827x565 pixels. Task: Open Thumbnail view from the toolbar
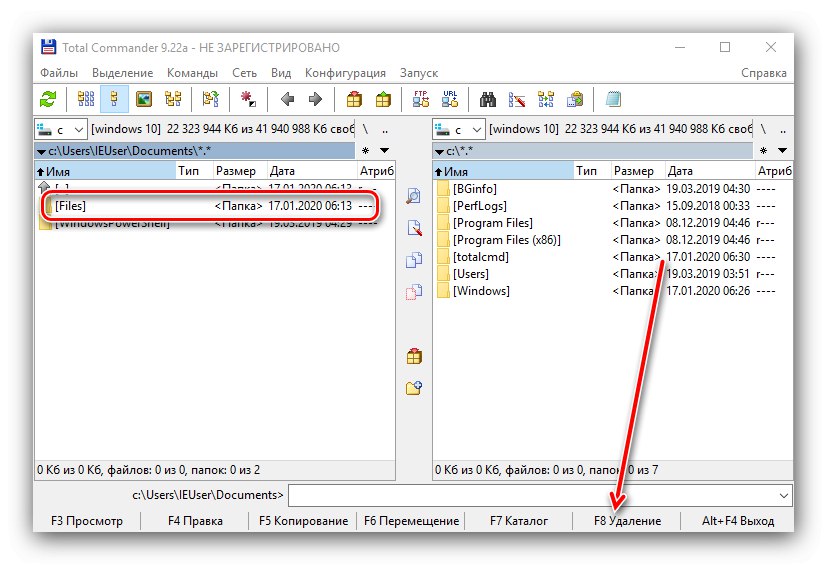pyautogui.click(x=144, y=99)
